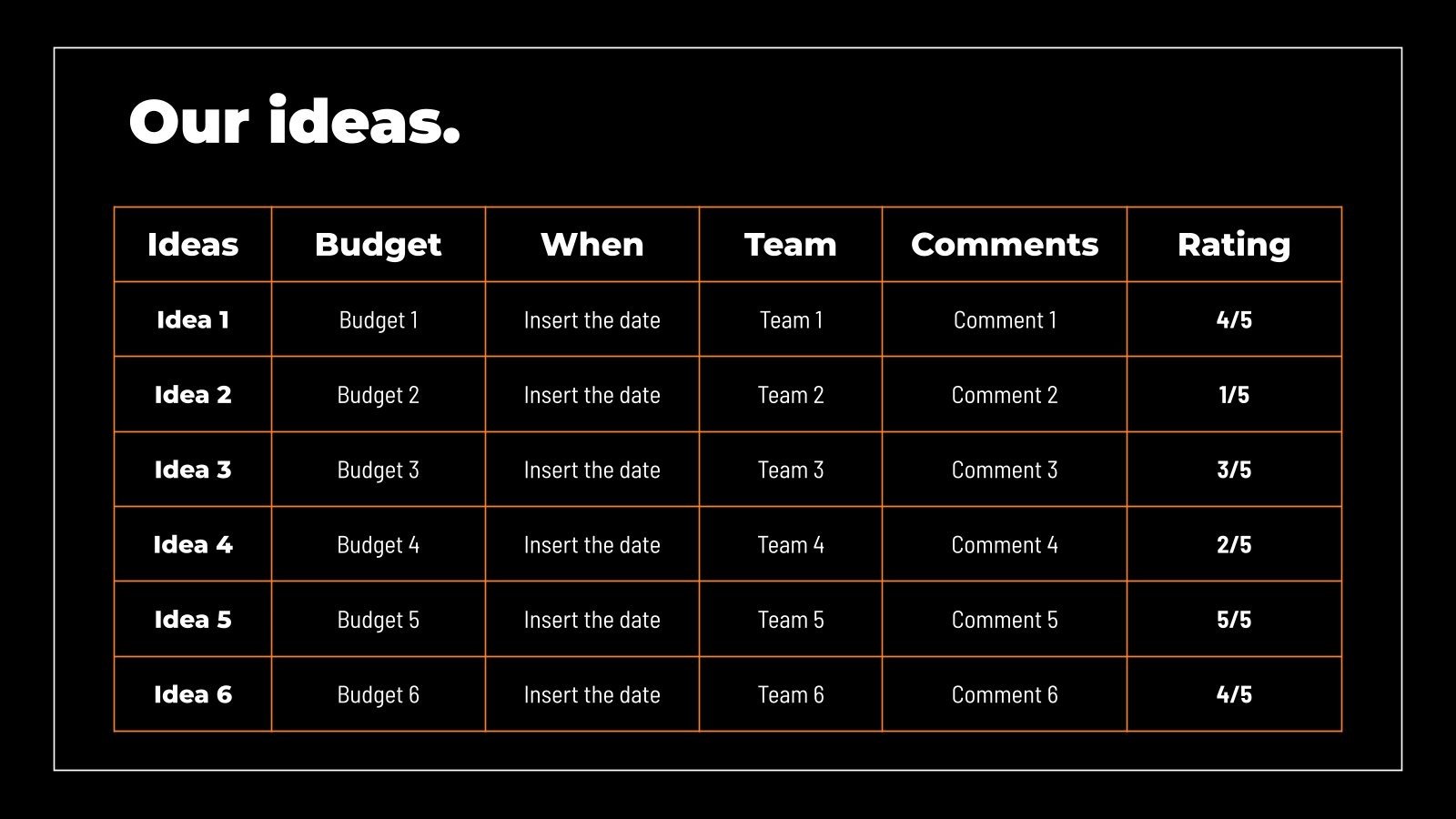The image size is (1456, 819).
Task: Select the Budget column header
Action: coord(378,244)
